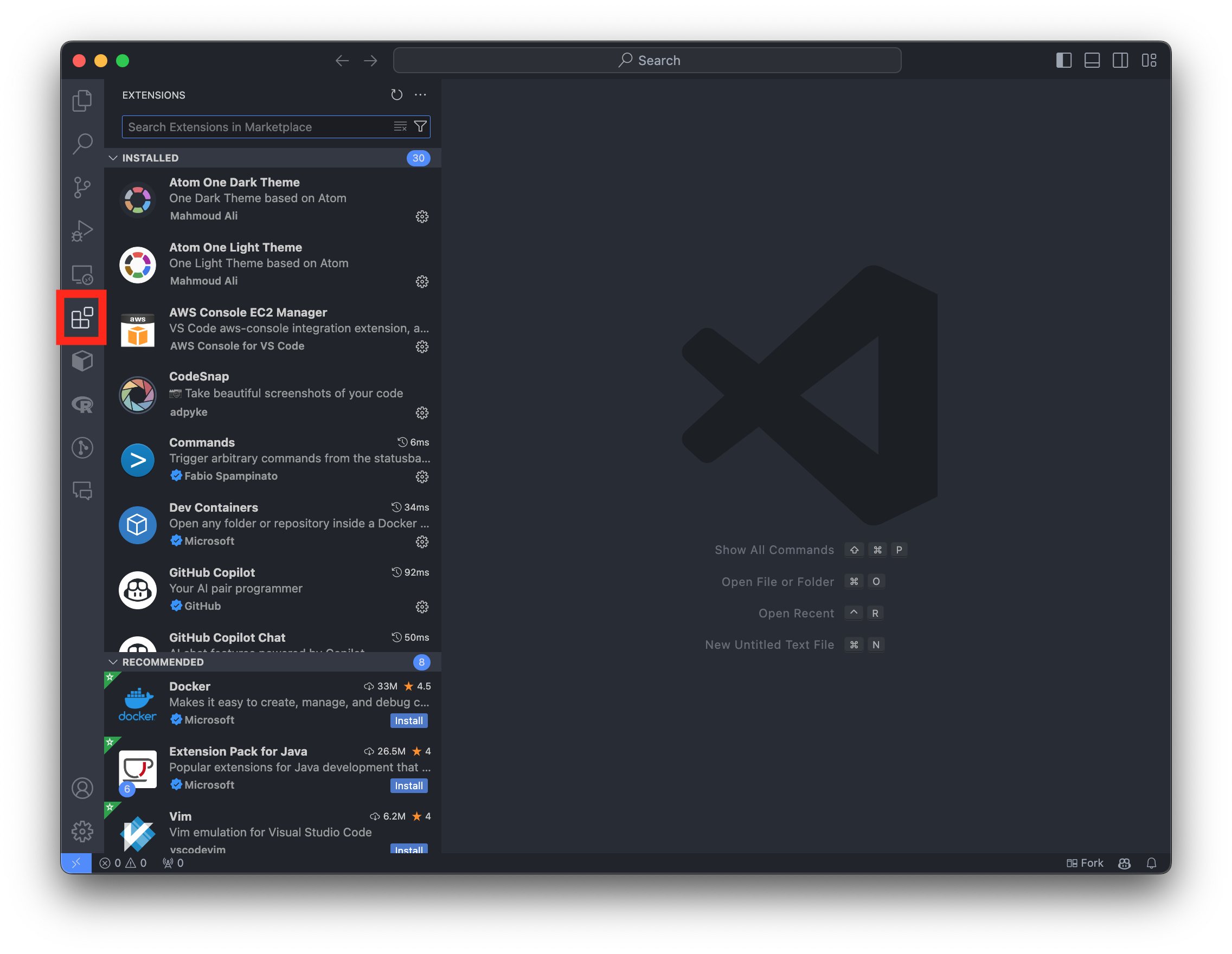Open the Copilot status bar icon

tap(1124, 863)
